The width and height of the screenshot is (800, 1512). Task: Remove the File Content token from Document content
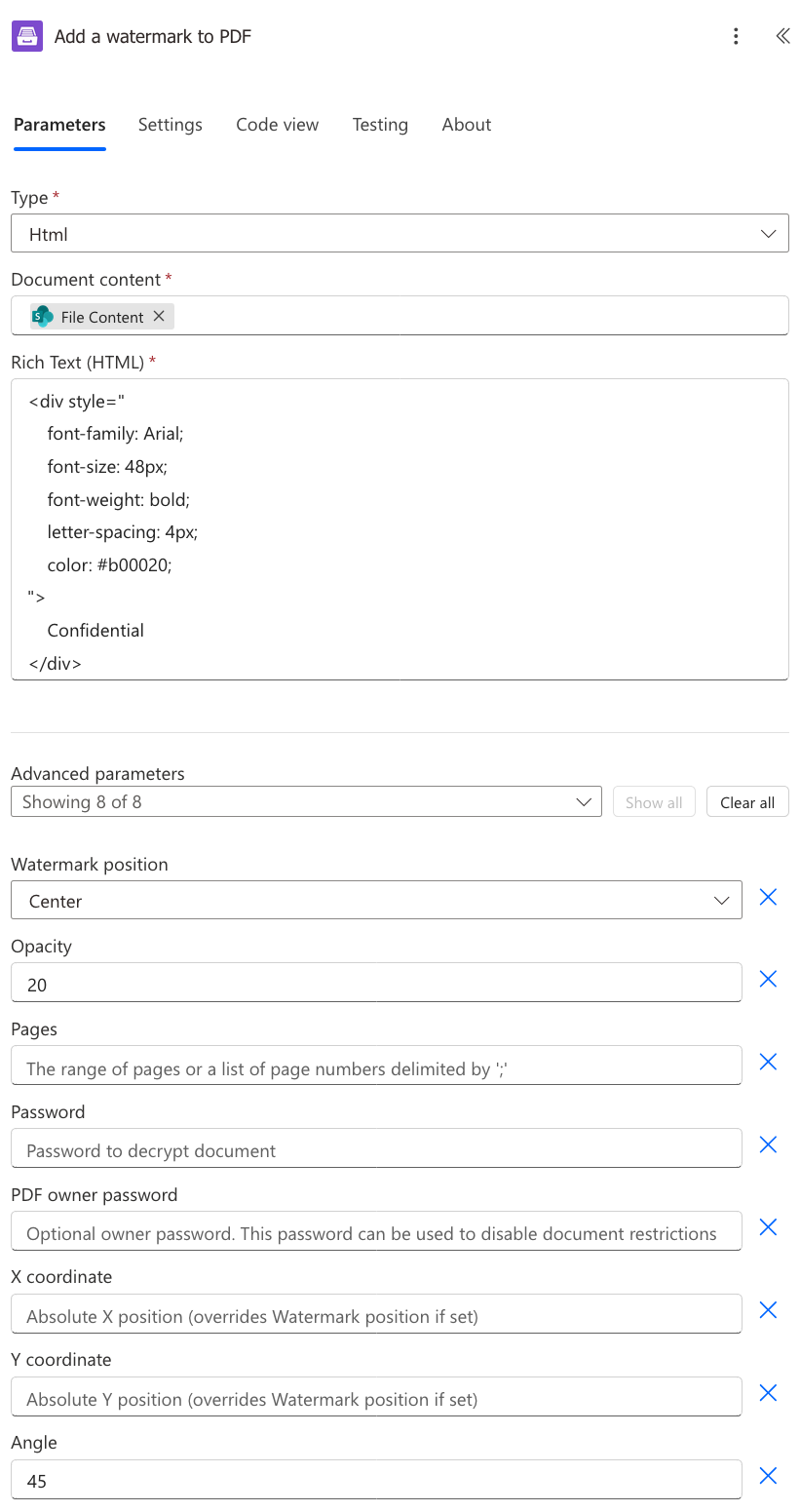(159, 316)
